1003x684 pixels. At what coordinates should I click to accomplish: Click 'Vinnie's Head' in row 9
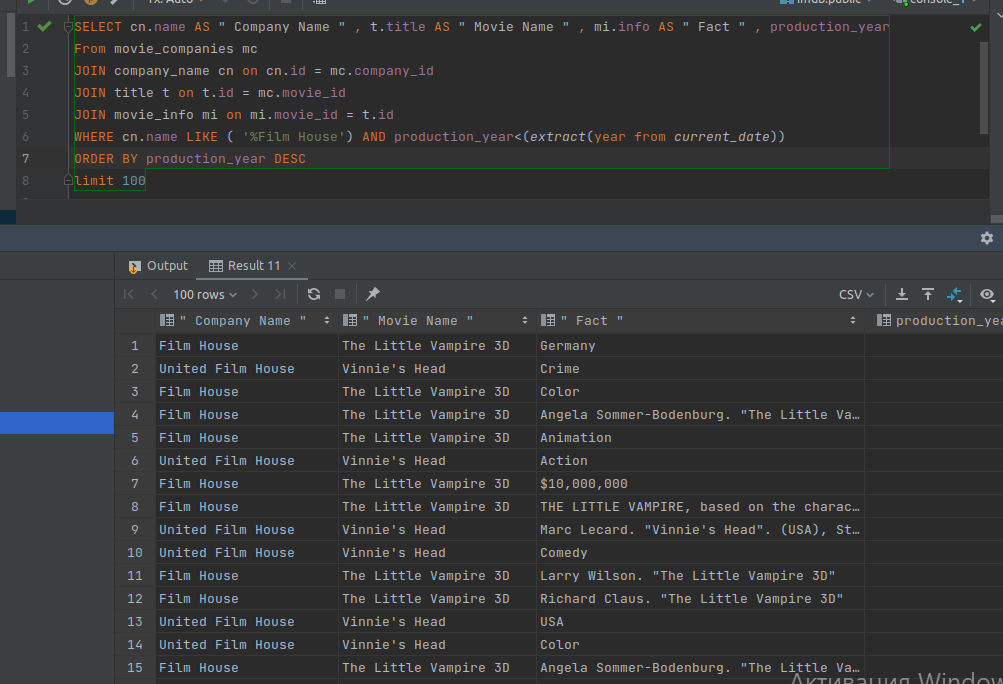437,530
